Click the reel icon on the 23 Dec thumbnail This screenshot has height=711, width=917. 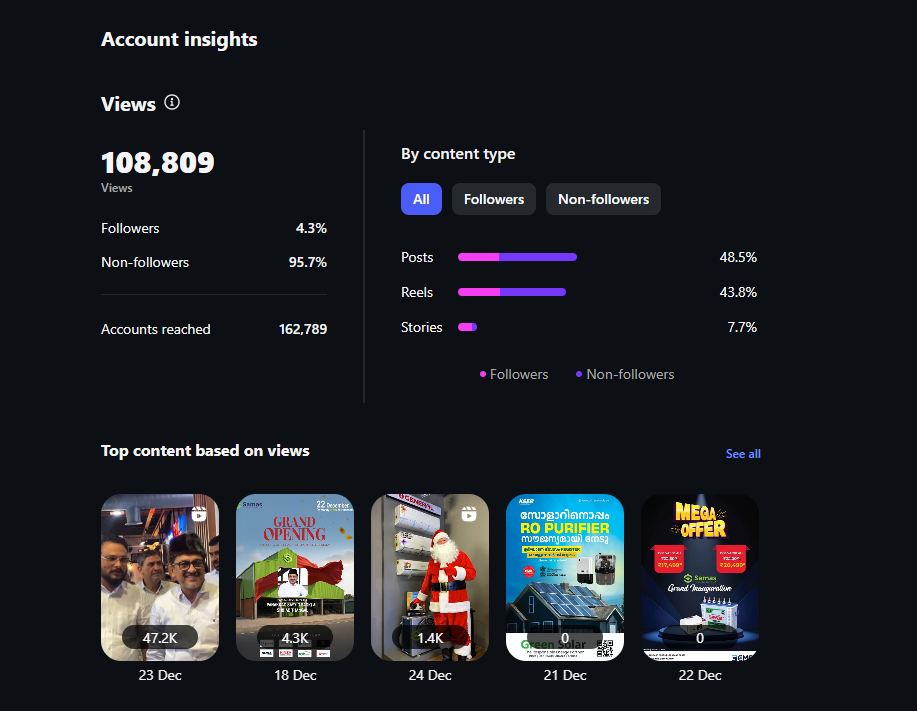point(199,514)
